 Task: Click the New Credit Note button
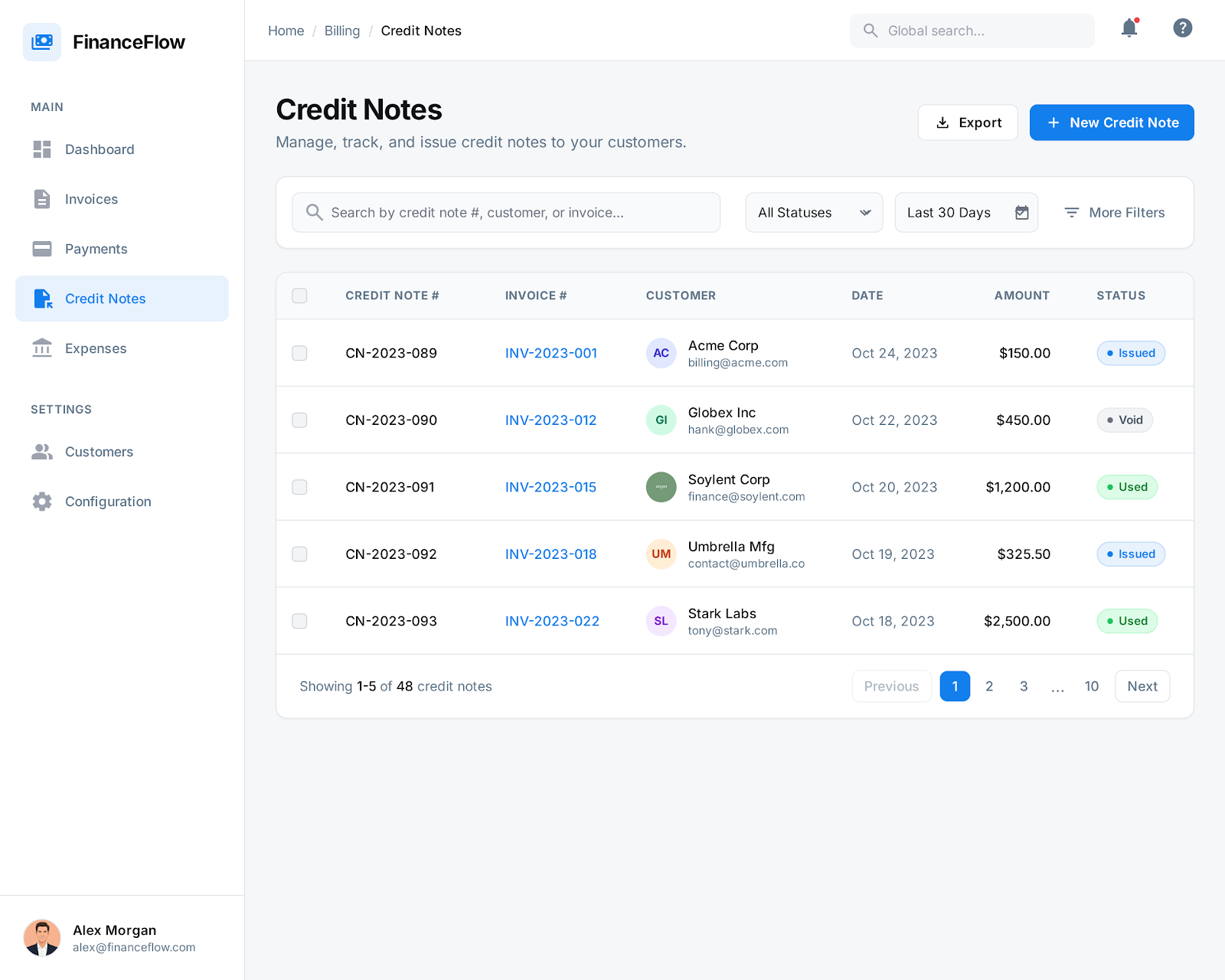[1111, 122]
